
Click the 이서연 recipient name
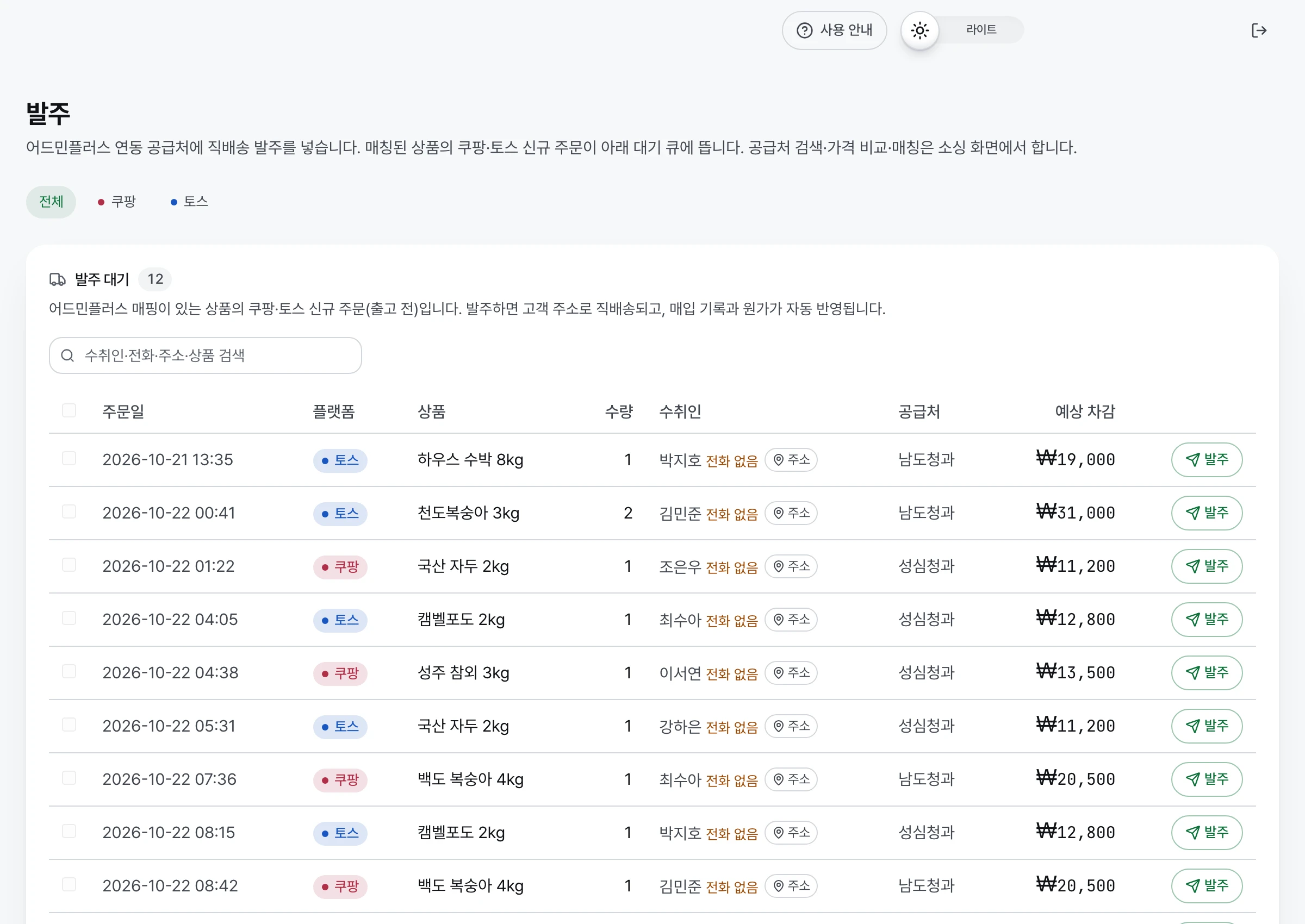680,673
